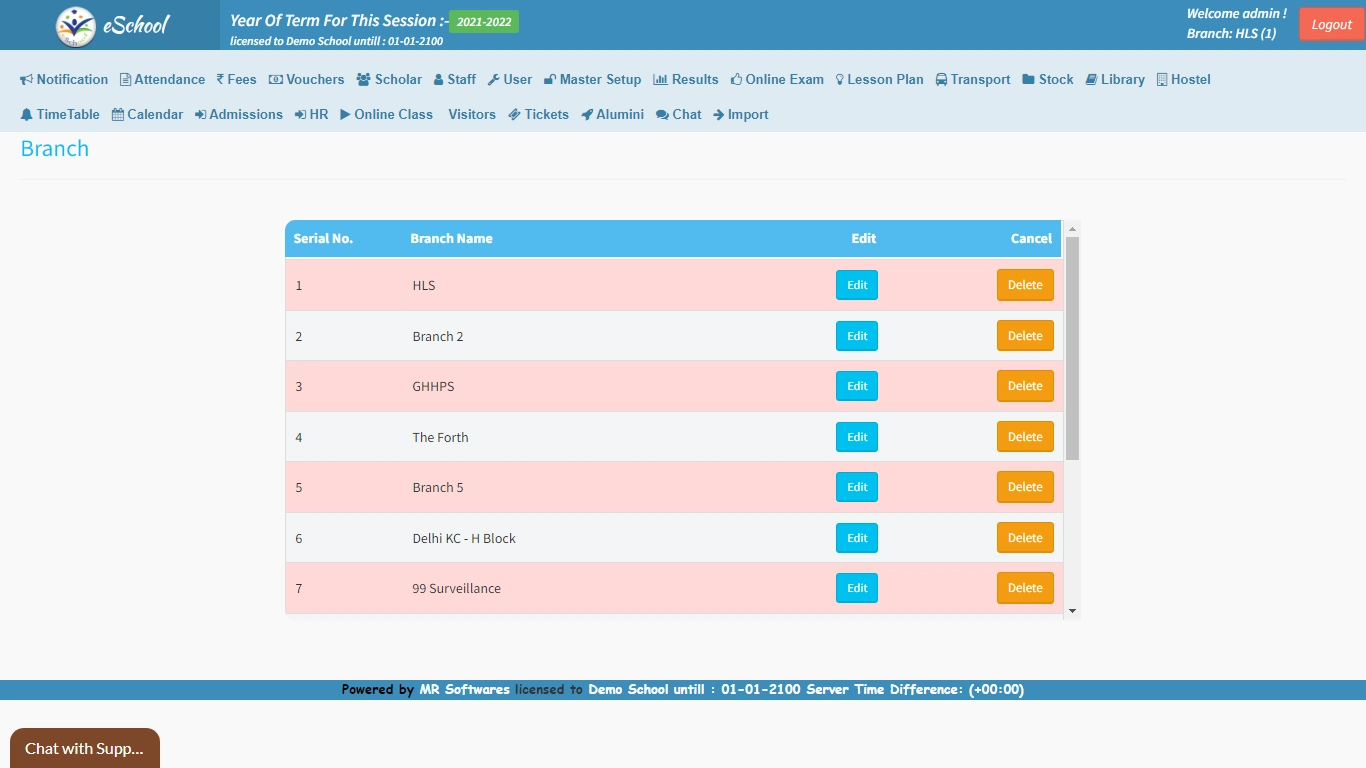
Task: Edit the Delhi KC - H Block branch
Action: [857, 538]
